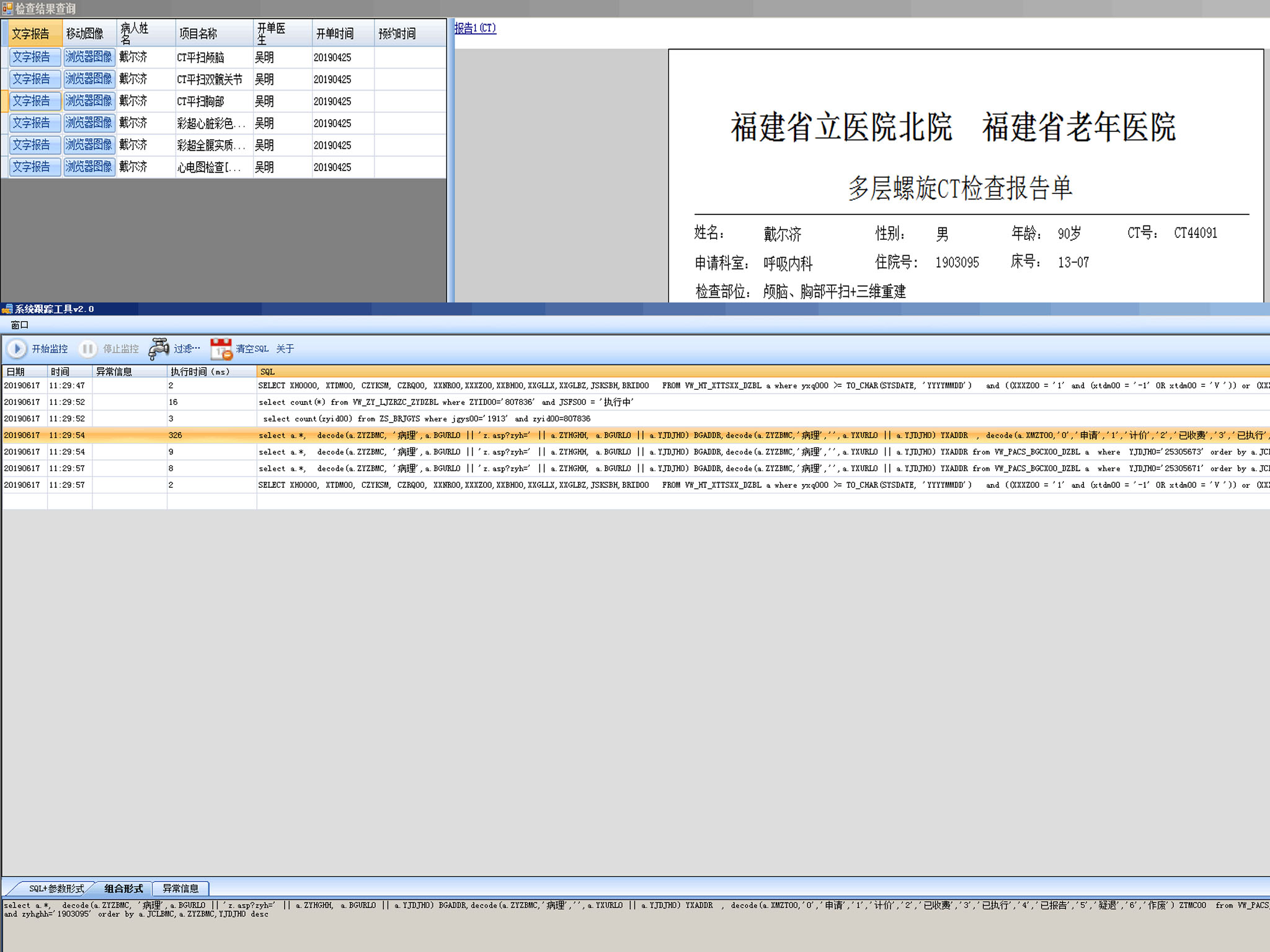Click the 开单时间 column header

335,33
